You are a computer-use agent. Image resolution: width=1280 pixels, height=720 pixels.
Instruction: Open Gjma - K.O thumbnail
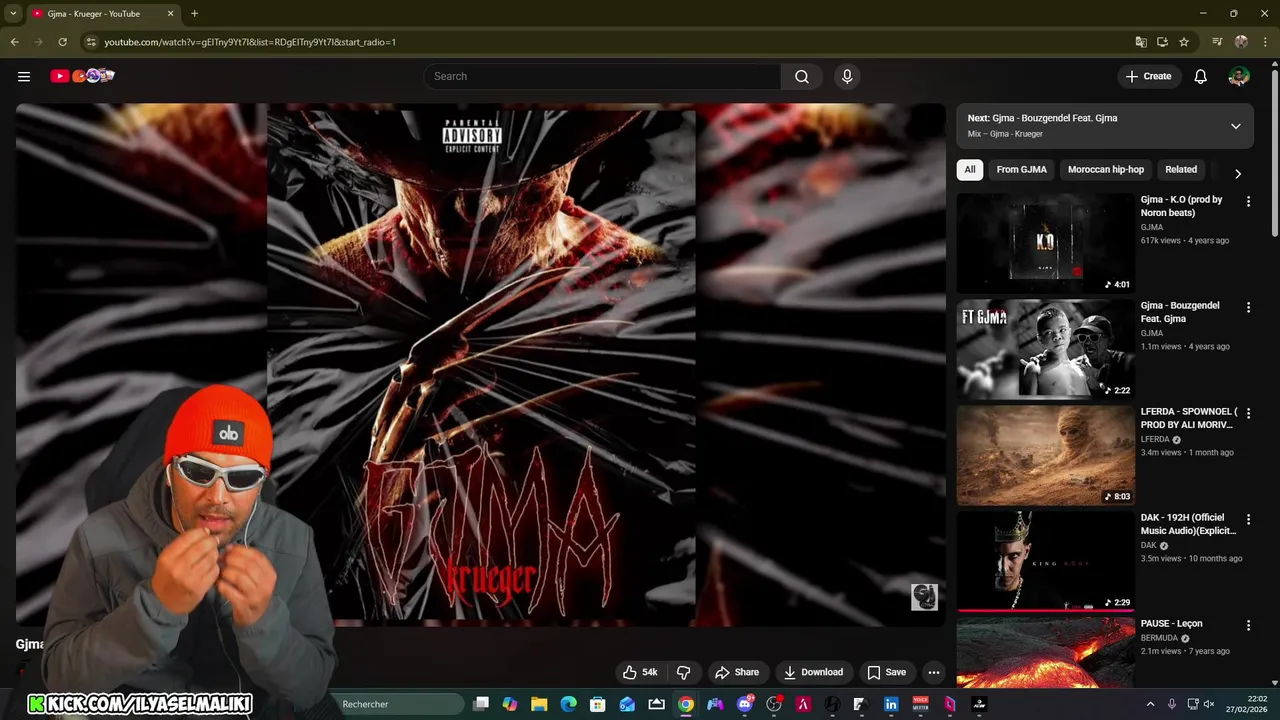click(1045, 242)
